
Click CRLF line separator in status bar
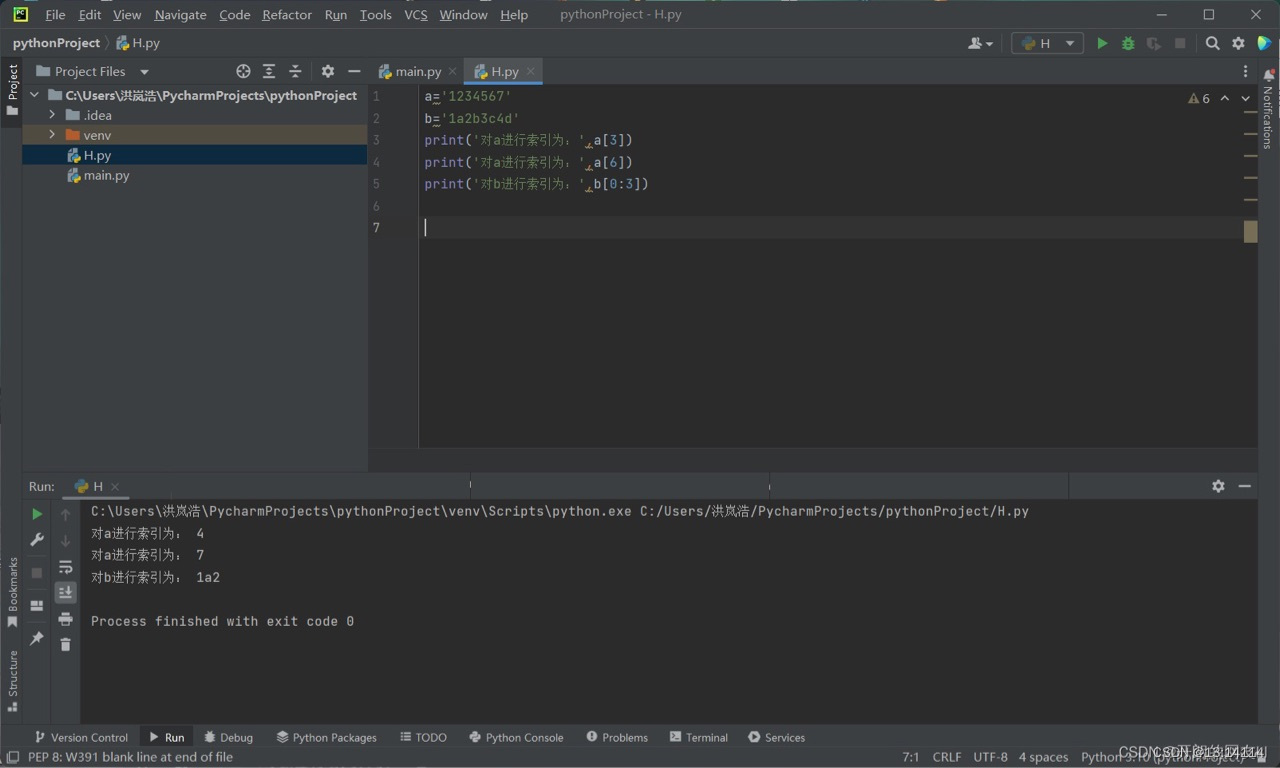947,757
